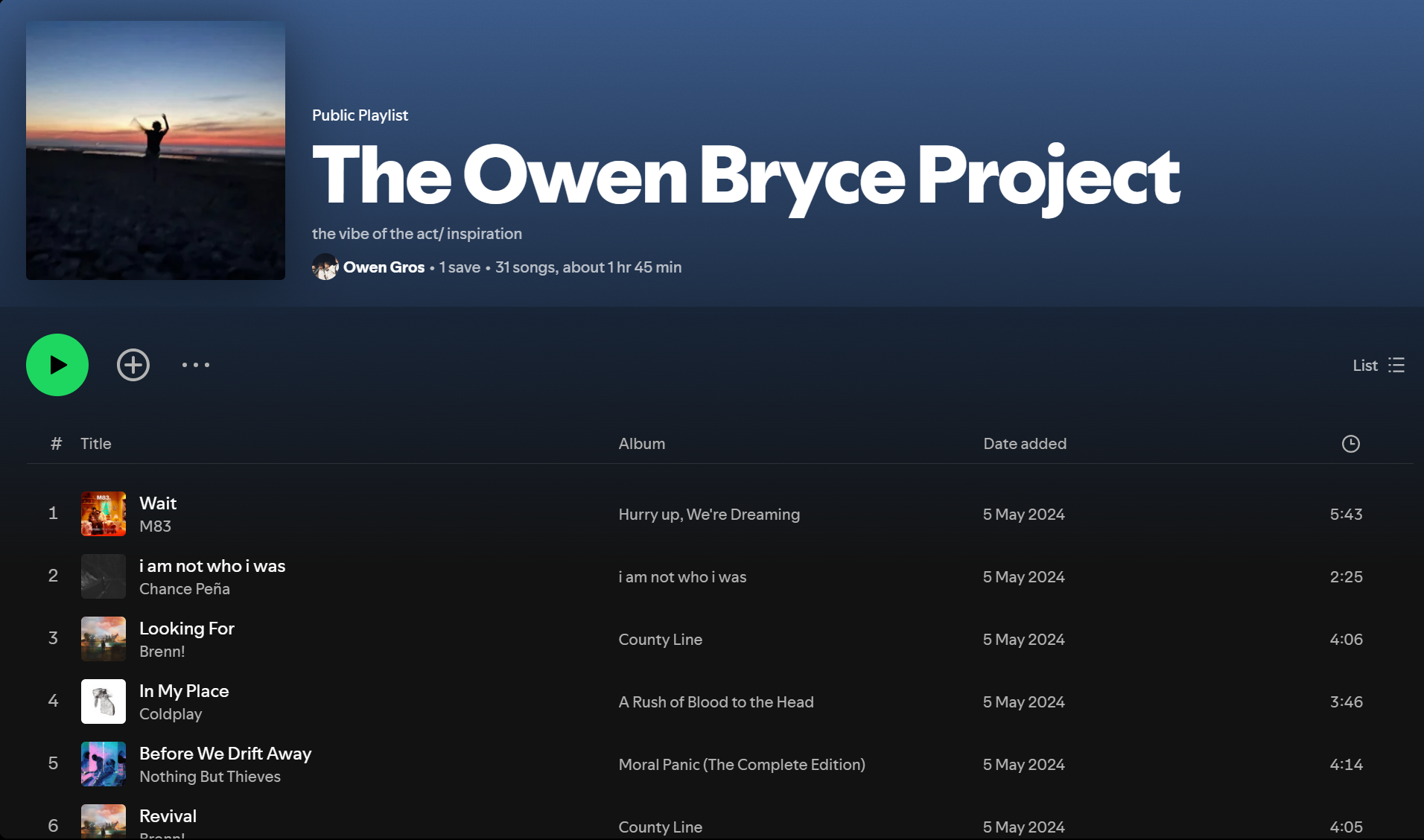This screenshot has width=1424, height=840.
Task: Click In My Place album art
Action: click(x=104, y=701)
